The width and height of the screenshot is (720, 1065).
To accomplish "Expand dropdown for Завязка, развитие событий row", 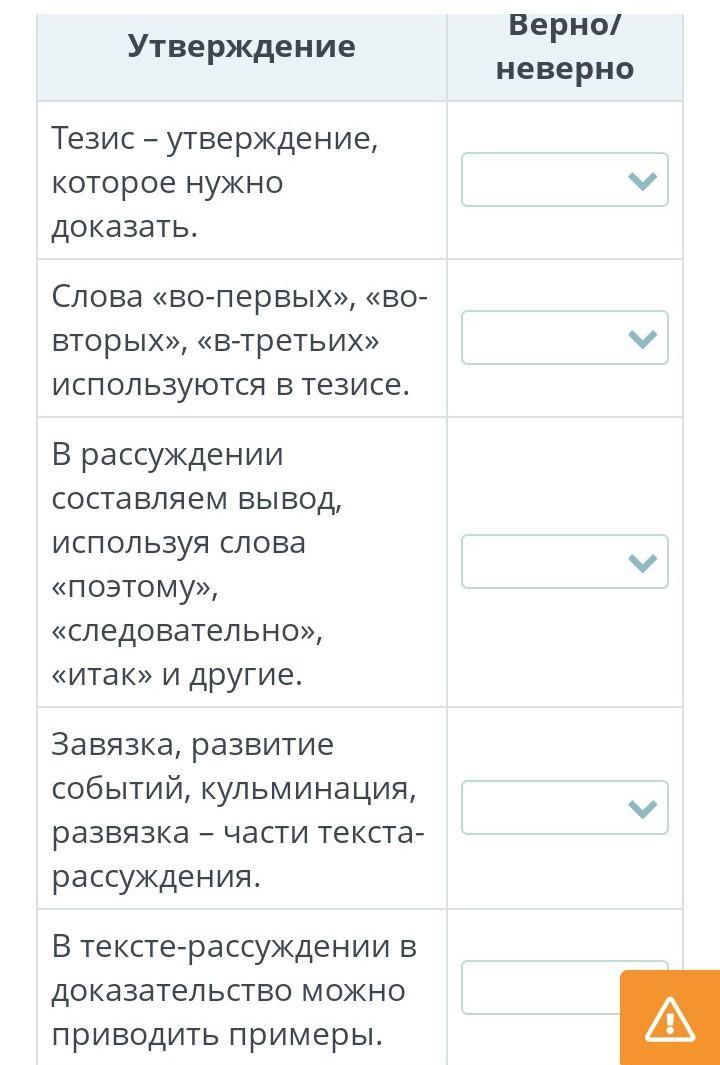I will 564,808.
